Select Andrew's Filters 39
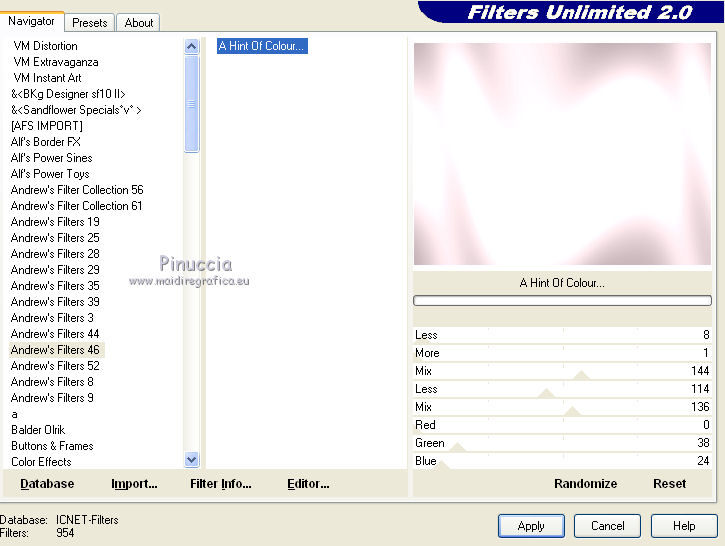Image resolution: width=725 pixels, height=546 pixels. click(55, 302)
